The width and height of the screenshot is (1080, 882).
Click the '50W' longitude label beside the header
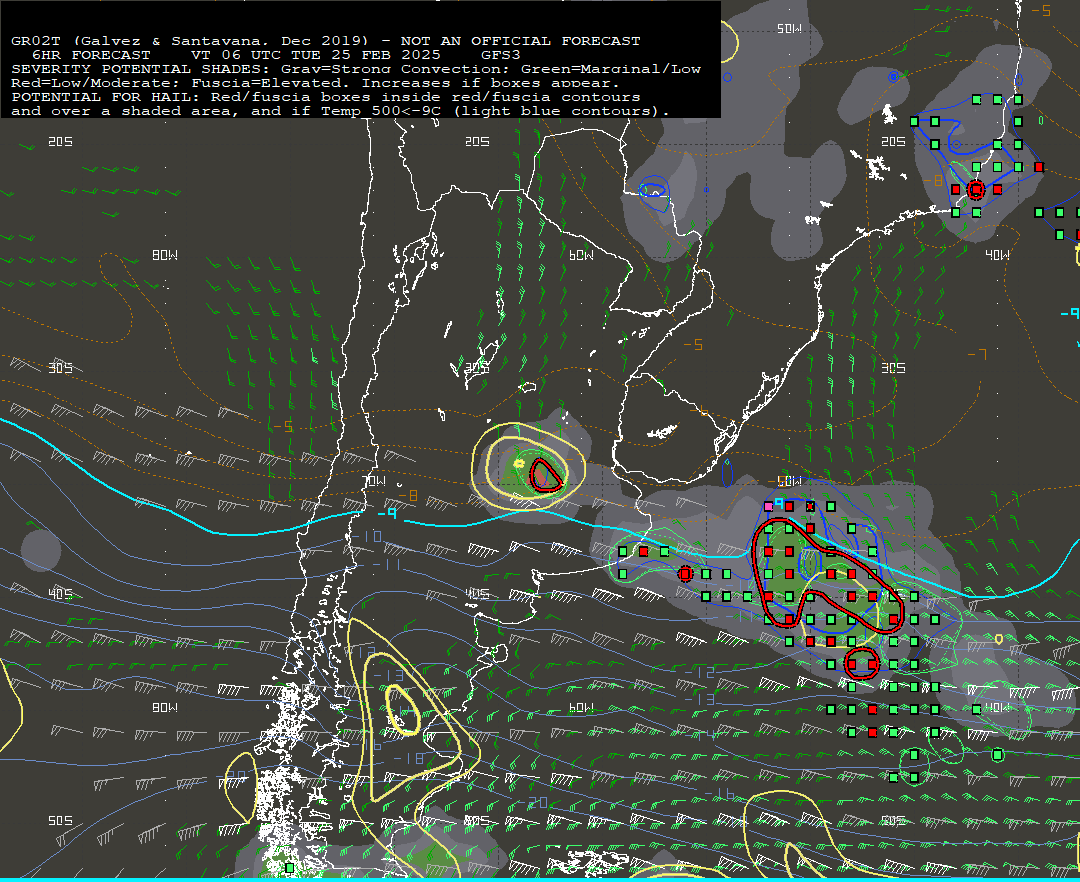coord(789,28)
